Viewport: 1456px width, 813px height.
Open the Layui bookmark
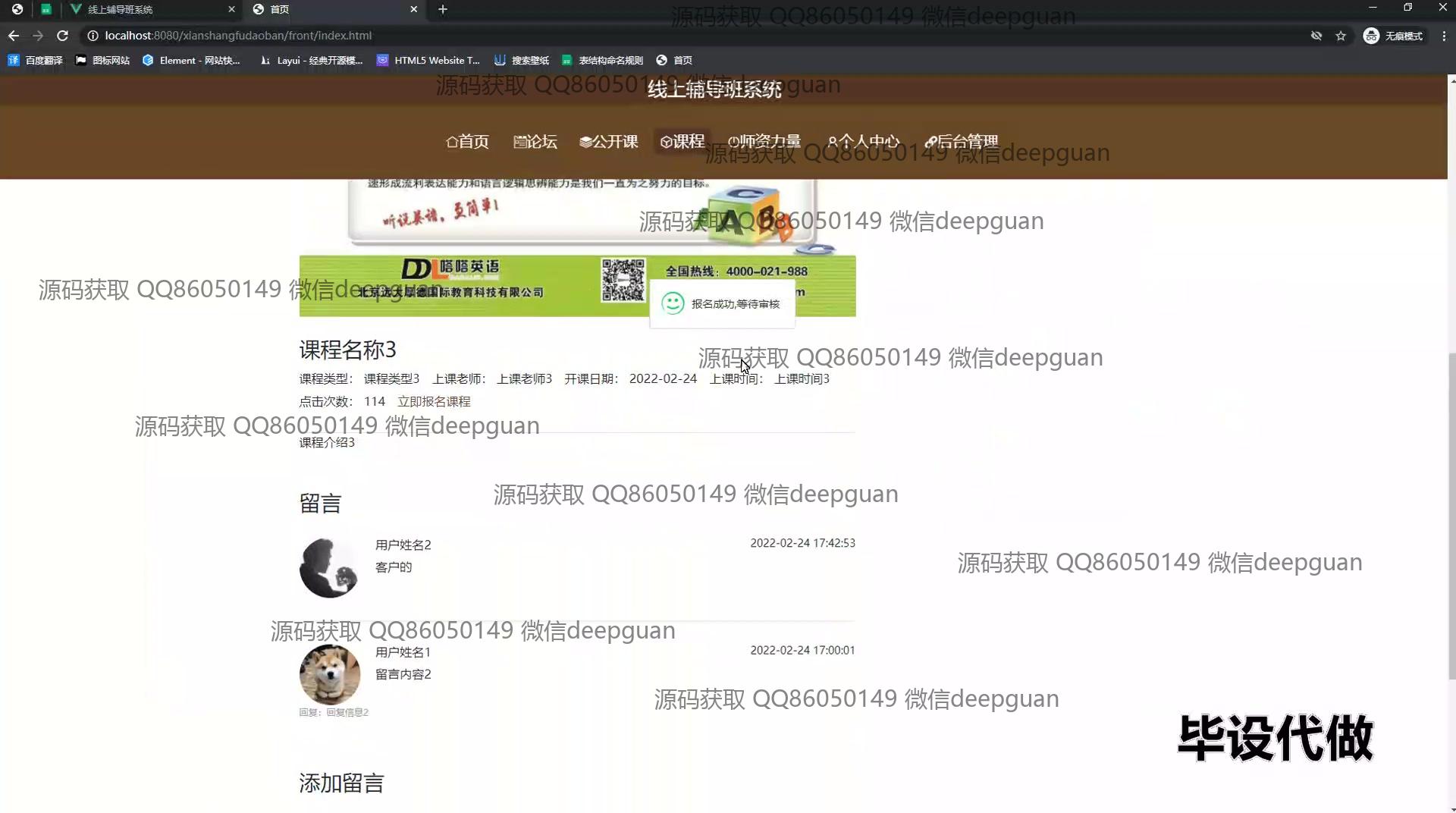pyautogui.click(x=311, y=61)
